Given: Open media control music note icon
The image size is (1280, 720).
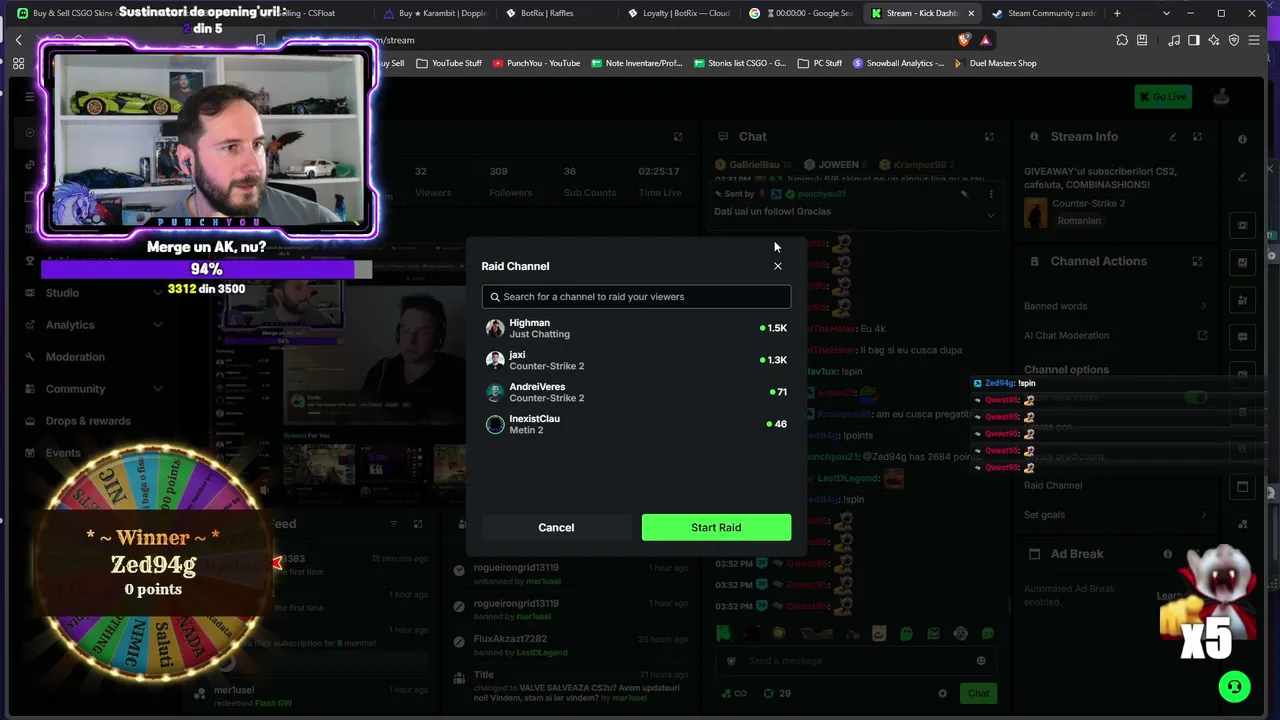Looking at the screenshot, I should coord(1174,40).
